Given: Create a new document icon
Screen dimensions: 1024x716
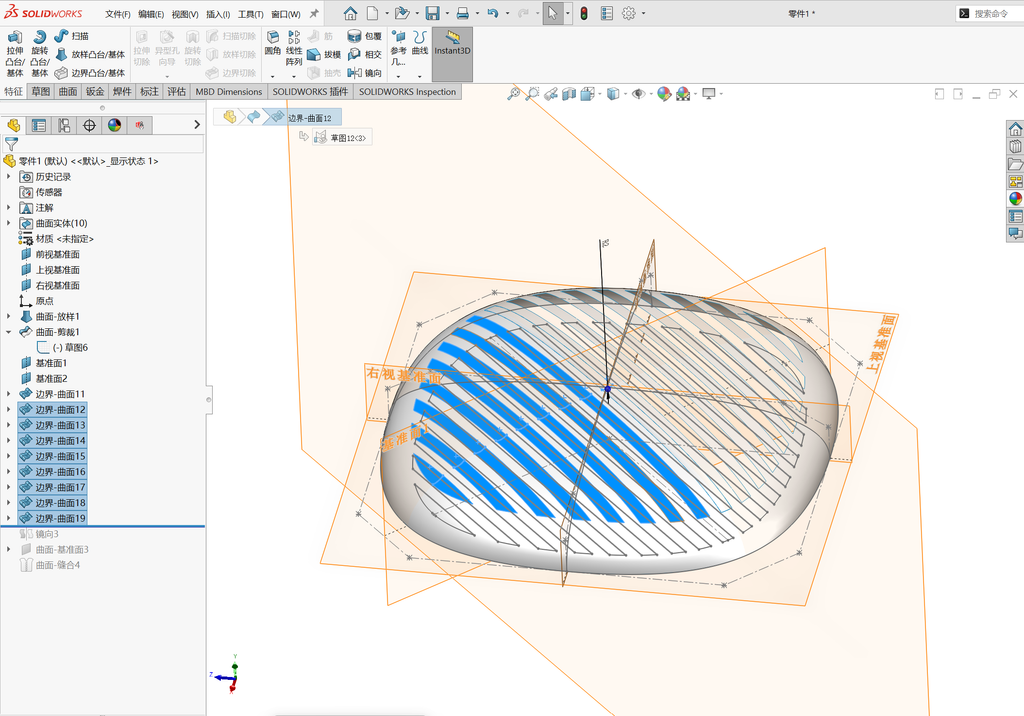Looking at the screenshot, I should click(x=372, y=13).
